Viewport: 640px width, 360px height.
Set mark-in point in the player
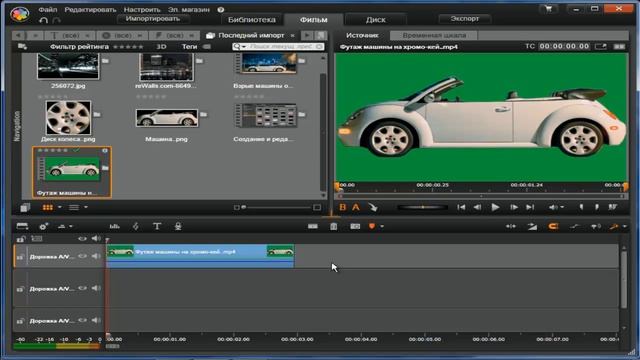pyautogui.click(x=581, y=207)
